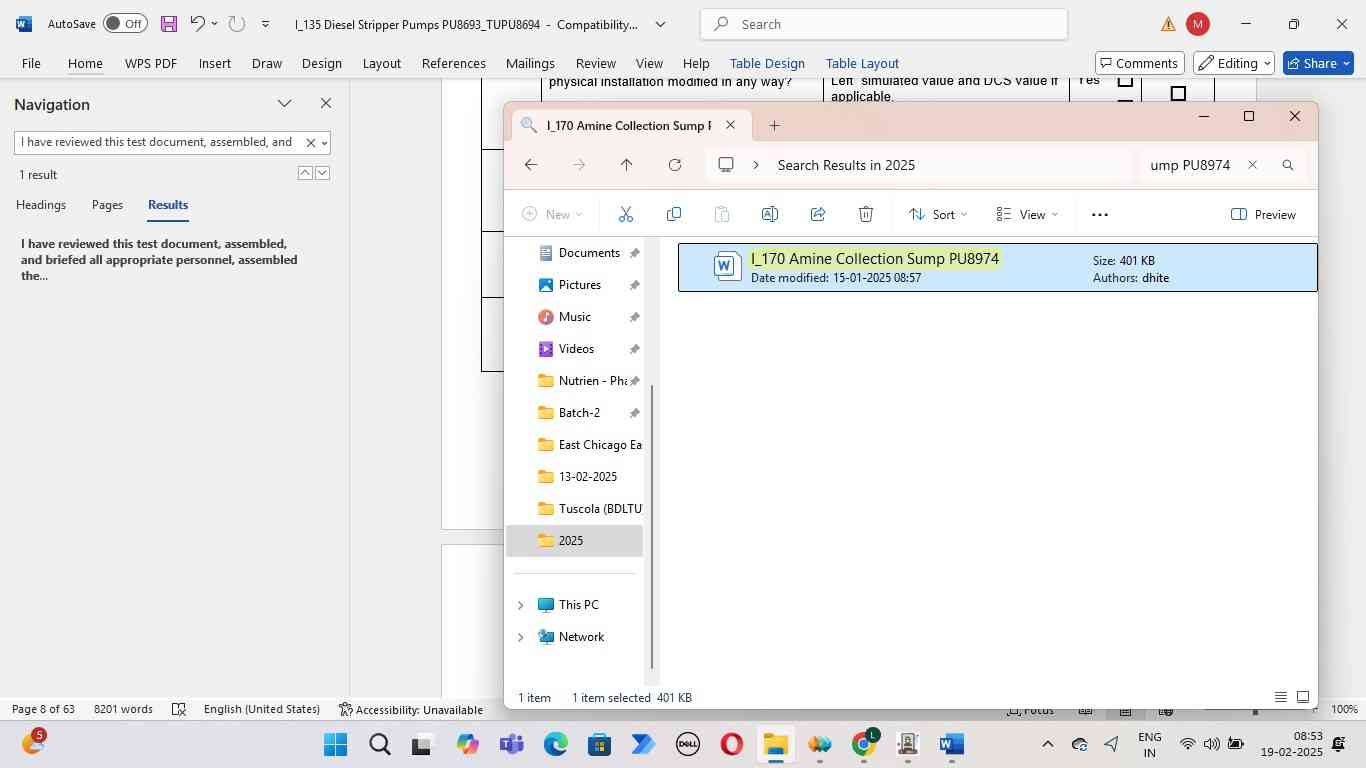1366x768 pixels.
Task: Open the Sort dropdown in File Explorer
Action: click(x=938, y=214)
